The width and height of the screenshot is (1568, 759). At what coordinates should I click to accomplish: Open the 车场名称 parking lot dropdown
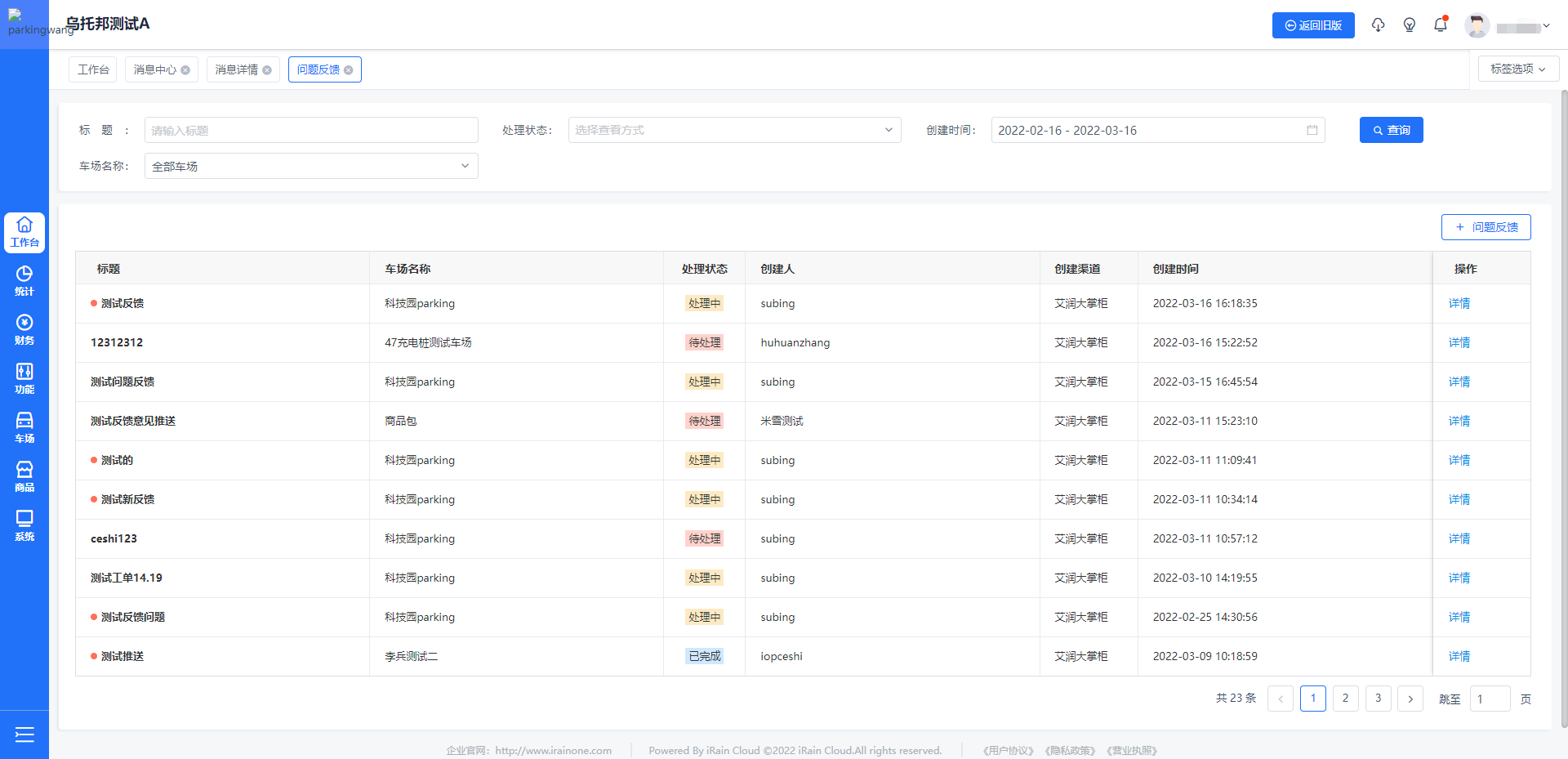coord(311,166)
